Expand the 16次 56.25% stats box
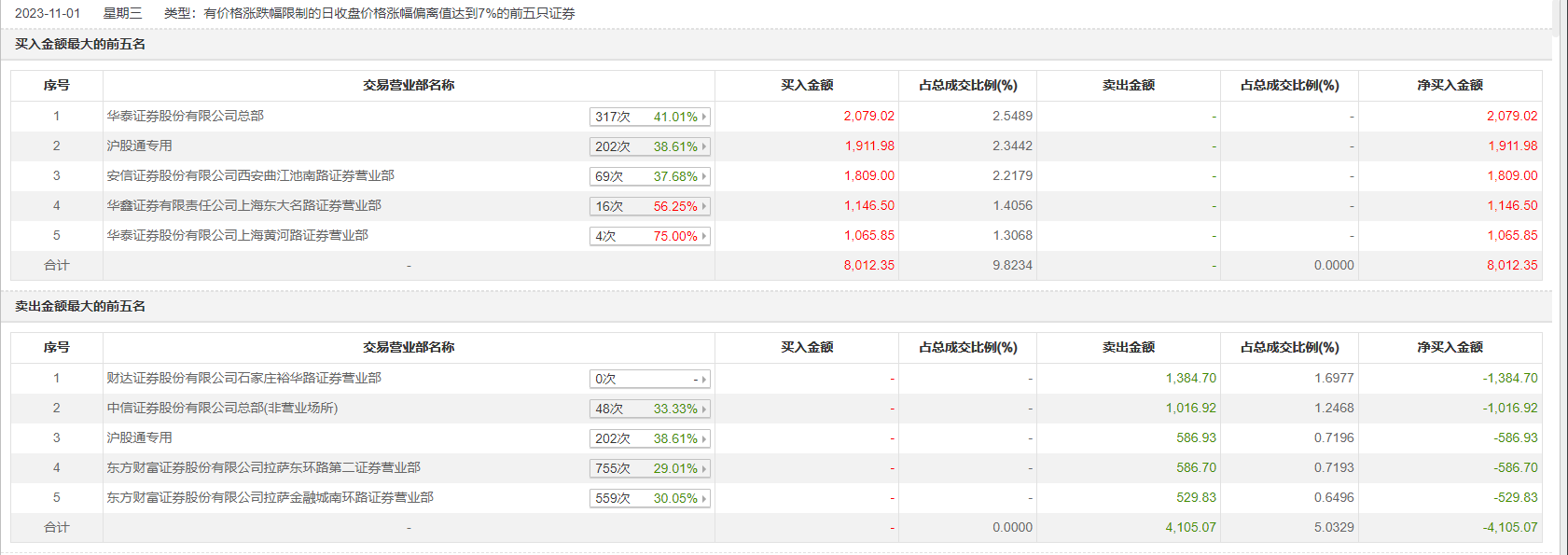Screen dimensions: 1568x555 [x=650, y=206]
